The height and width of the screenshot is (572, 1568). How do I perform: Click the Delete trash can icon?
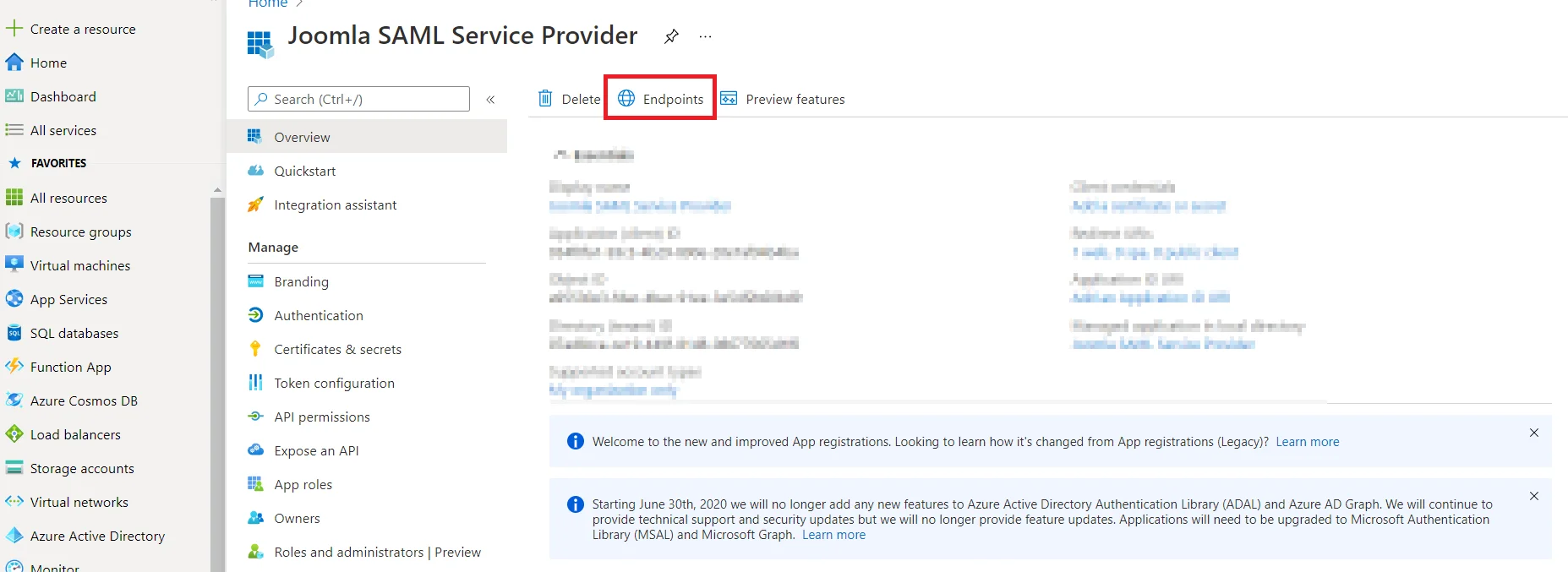click(x=545, y=98)
